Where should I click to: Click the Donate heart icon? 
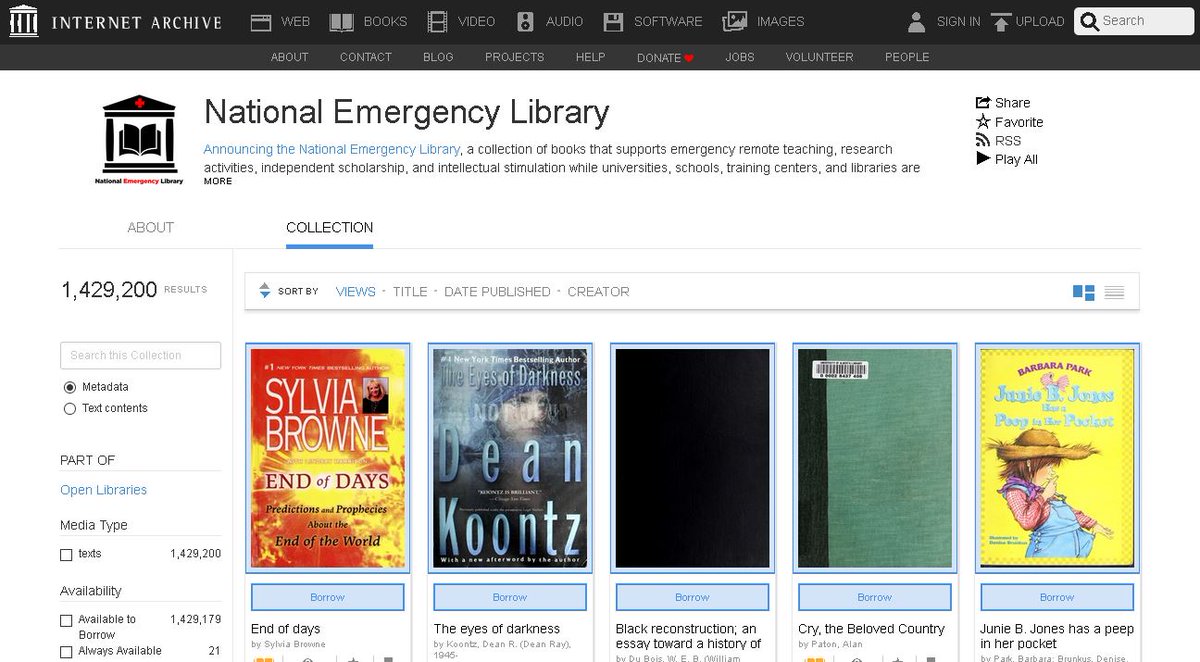coord(689,58)
